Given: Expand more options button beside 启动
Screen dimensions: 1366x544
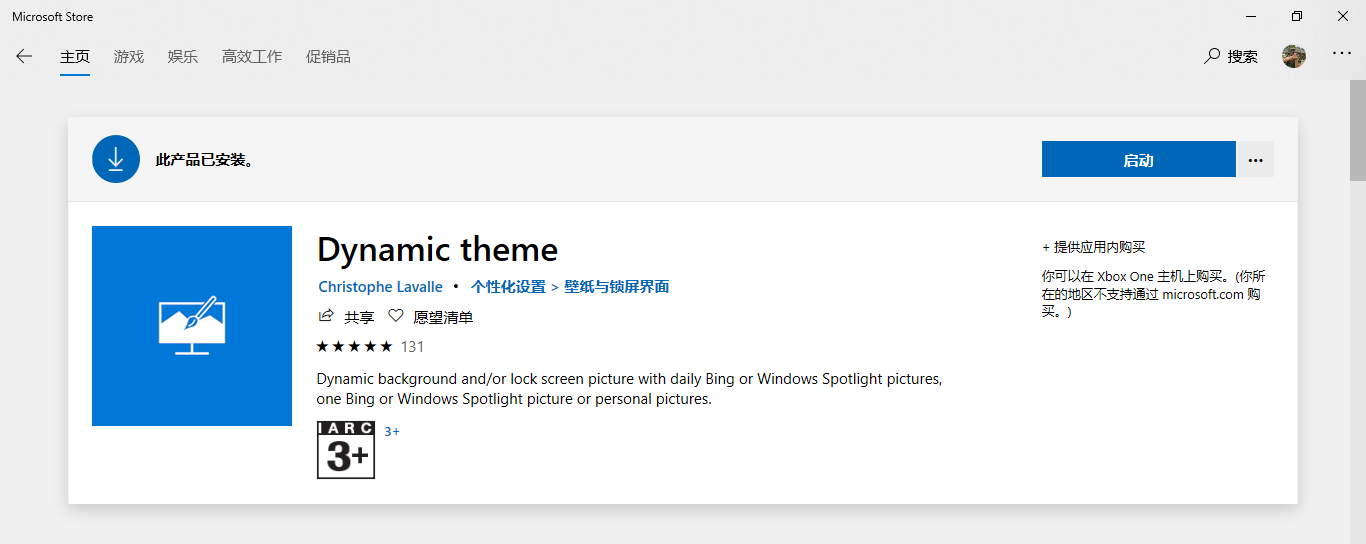Looking at the screenshot, I should point(1256,159).
